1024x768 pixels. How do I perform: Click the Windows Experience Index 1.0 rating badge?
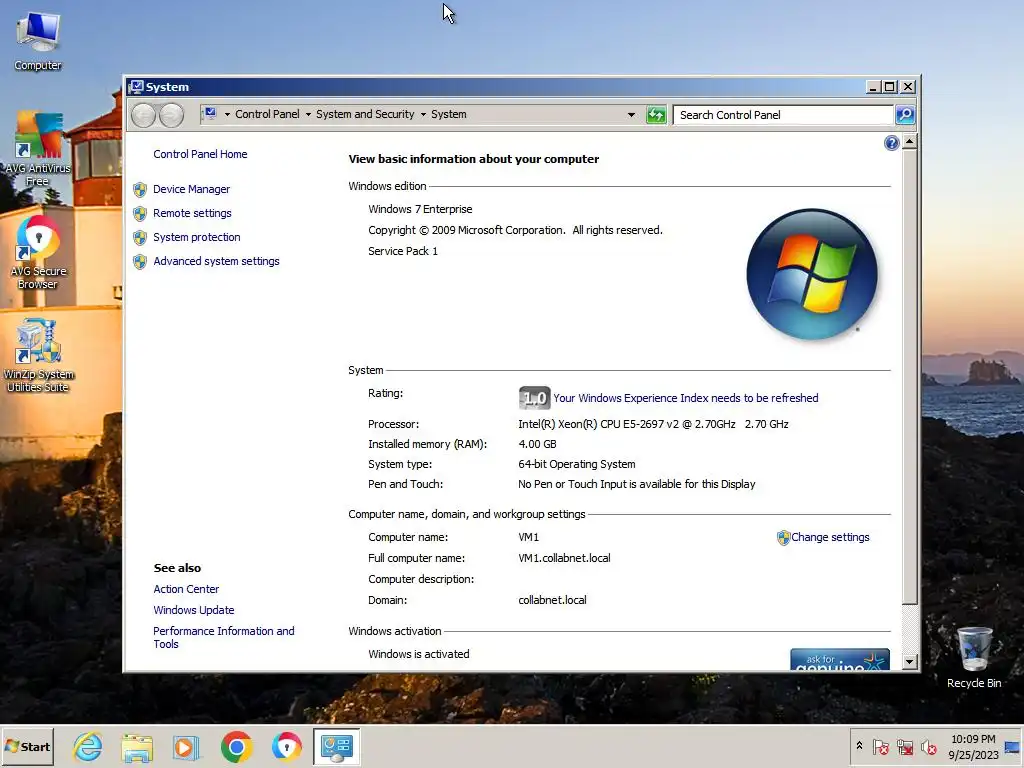pyautogui.click(x=534, y=397)
